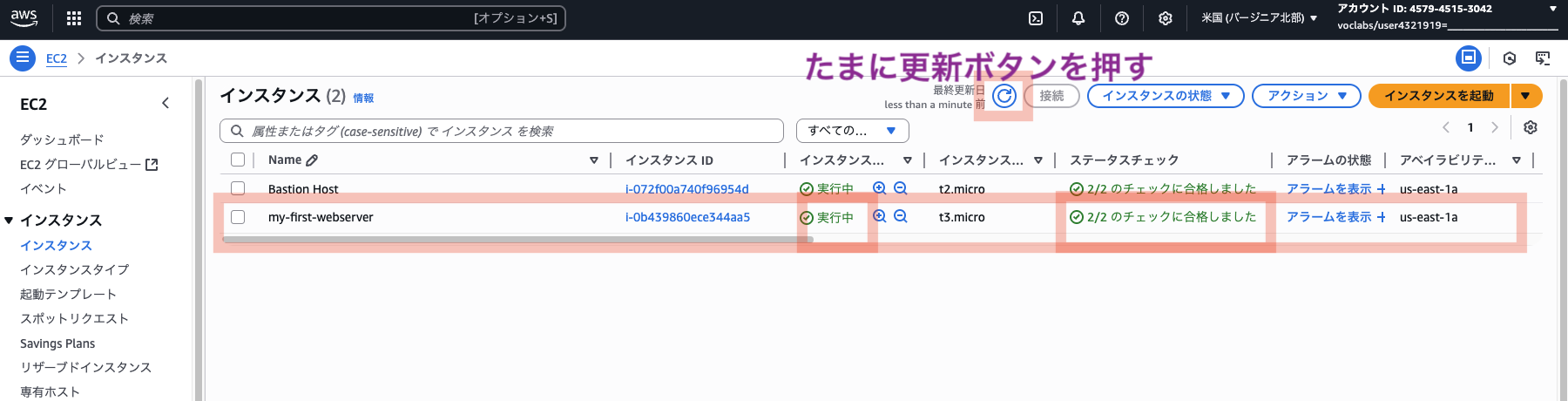1568x401 pixels.
Task: Open スポットリクエスト in the sidebar
Action: pos(74,319)
